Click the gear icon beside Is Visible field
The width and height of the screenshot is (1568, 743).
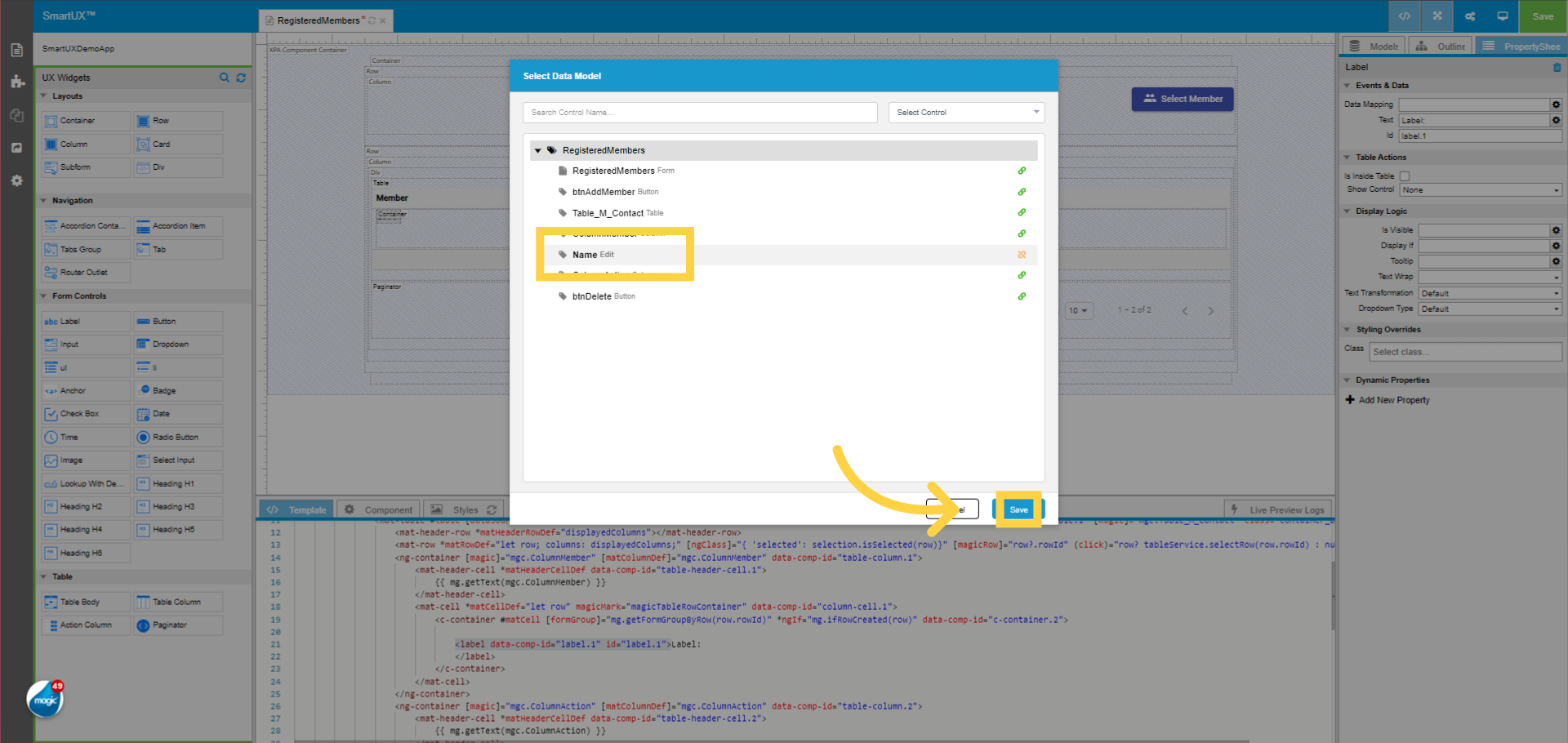[x=1557, y=230]
